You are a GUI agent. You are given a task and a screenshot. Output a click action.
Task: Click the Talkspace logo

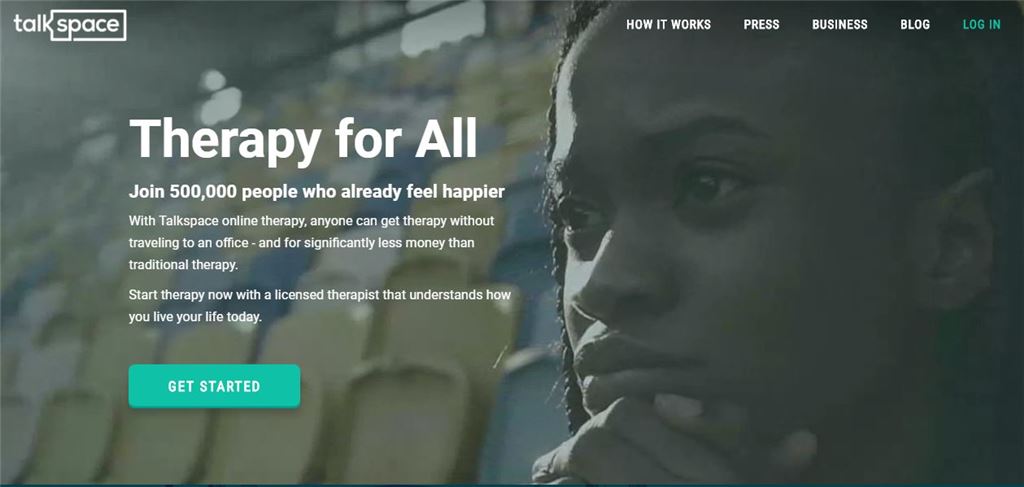point(70,25)
